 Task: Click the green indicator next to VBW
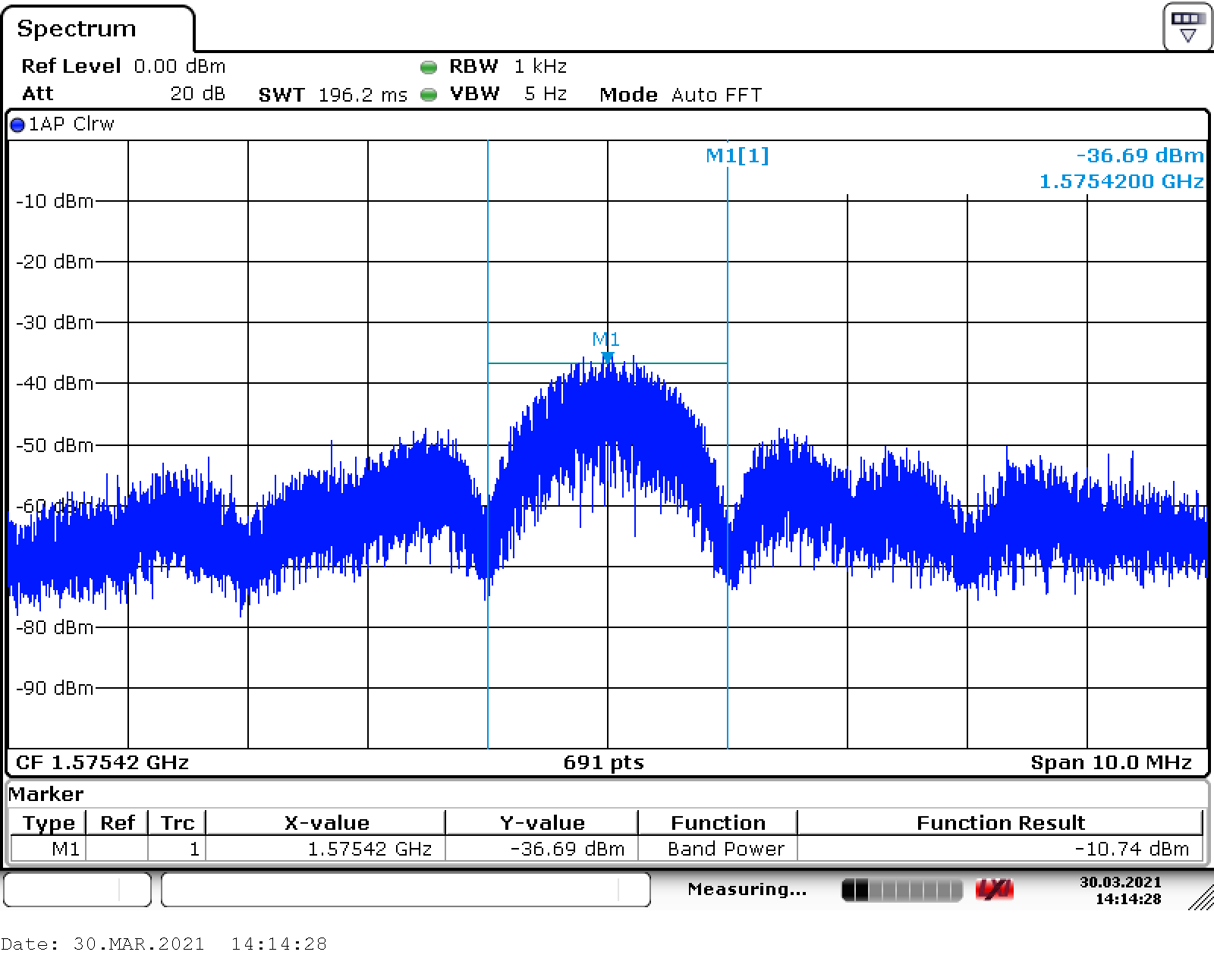429,95
